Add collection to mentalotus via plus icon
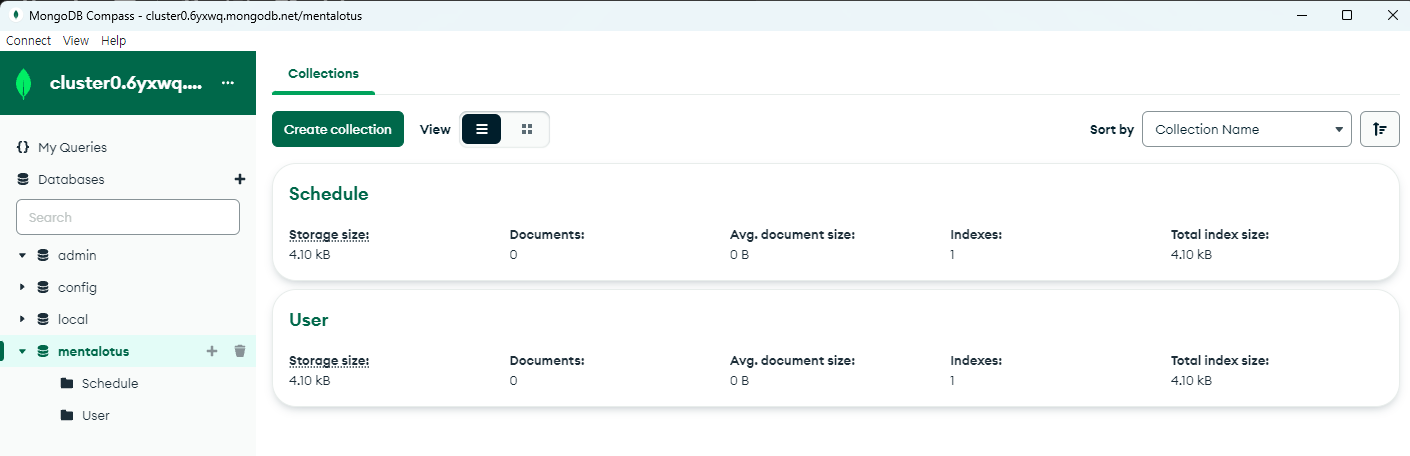The width and height of the screenshot is (1410, 456). pos(211,351)
